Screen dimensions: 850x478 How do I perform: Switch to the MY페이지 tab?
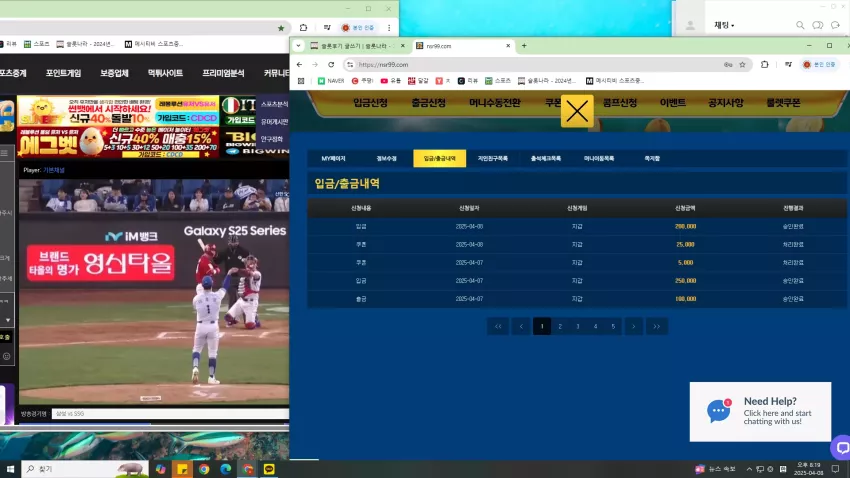[333, 158]
